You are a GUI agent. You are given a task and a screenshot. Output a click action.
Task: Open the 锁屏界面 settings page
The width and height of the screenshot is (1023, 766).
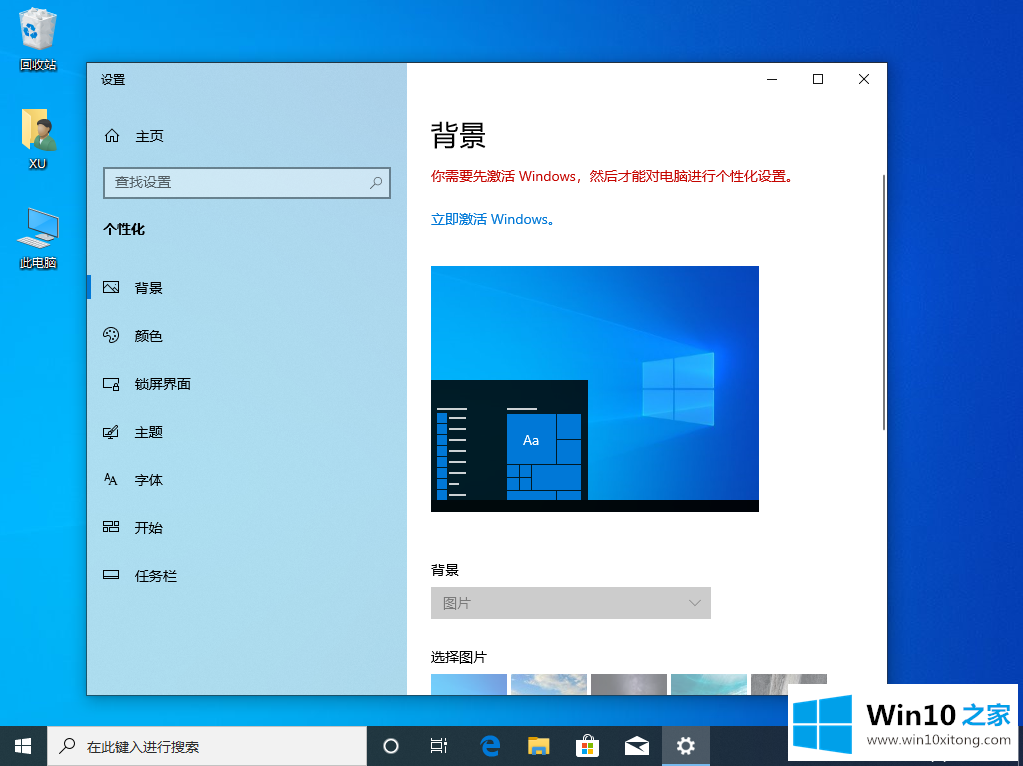point(162,384)
